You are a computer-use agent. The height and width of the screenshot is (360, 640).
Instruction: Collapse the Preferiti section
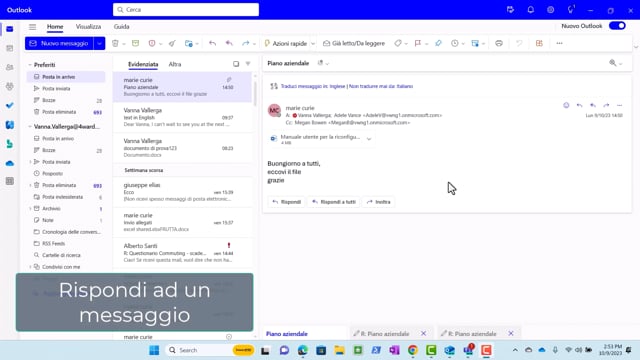tap(30, 65)
